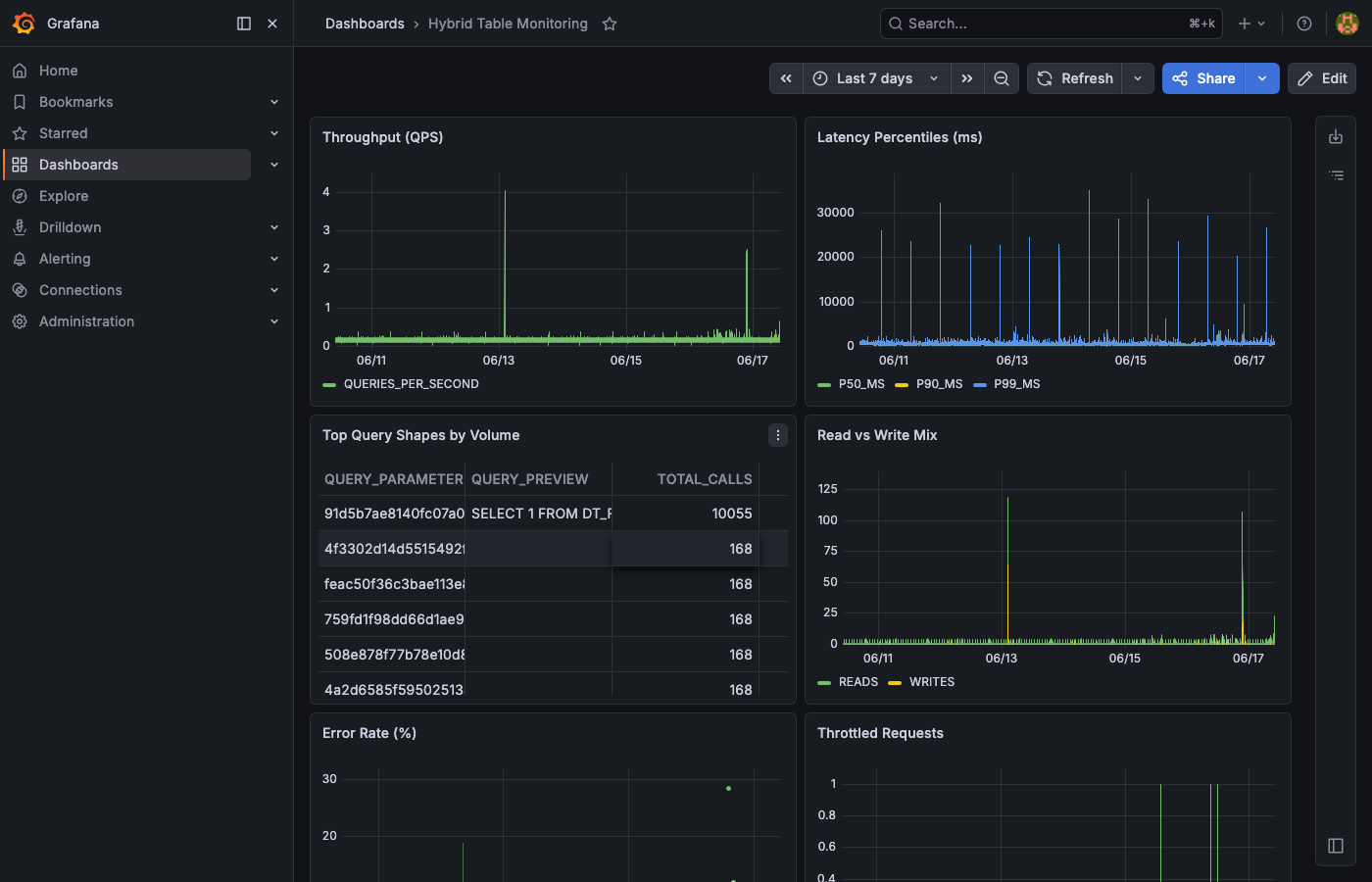Zoom out the time range
The width and height of the screenshot is (1372, 882).
(x=1002, y=78)
